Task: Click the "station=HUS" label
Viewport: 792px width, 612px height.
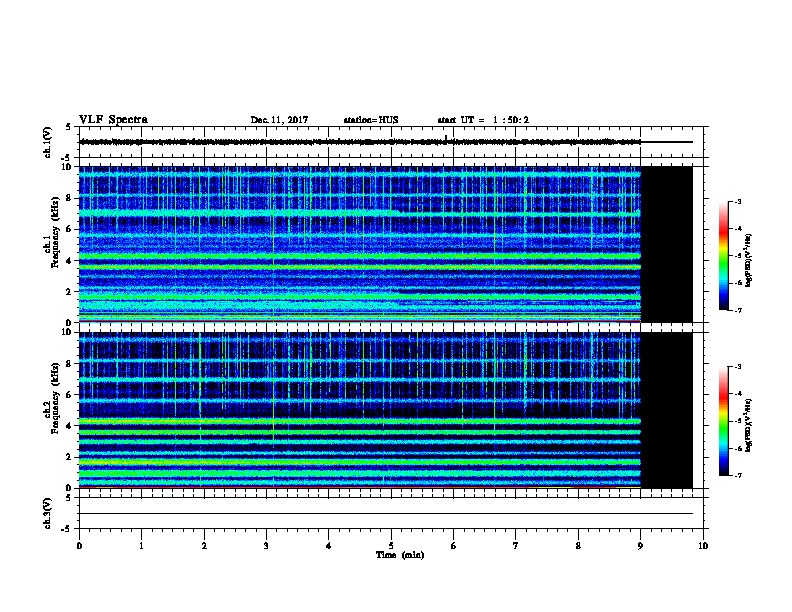Action: [x=371, y=120]
